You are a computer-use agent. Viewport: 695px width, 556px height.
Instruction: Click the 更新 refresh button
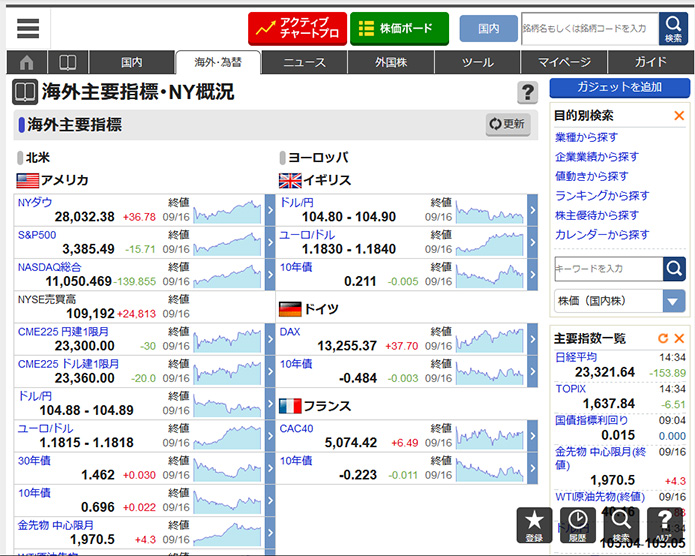[x=508, y=124]
